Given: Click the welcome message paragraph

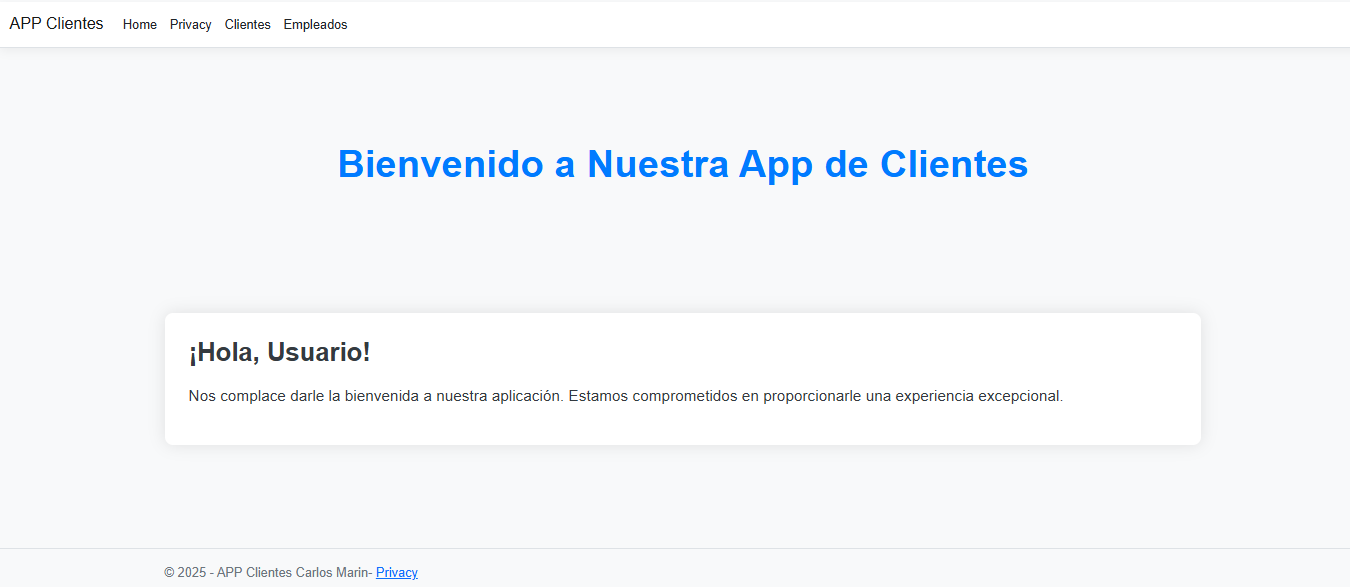Looking at the screenshot, I should (x=626, y=395).
